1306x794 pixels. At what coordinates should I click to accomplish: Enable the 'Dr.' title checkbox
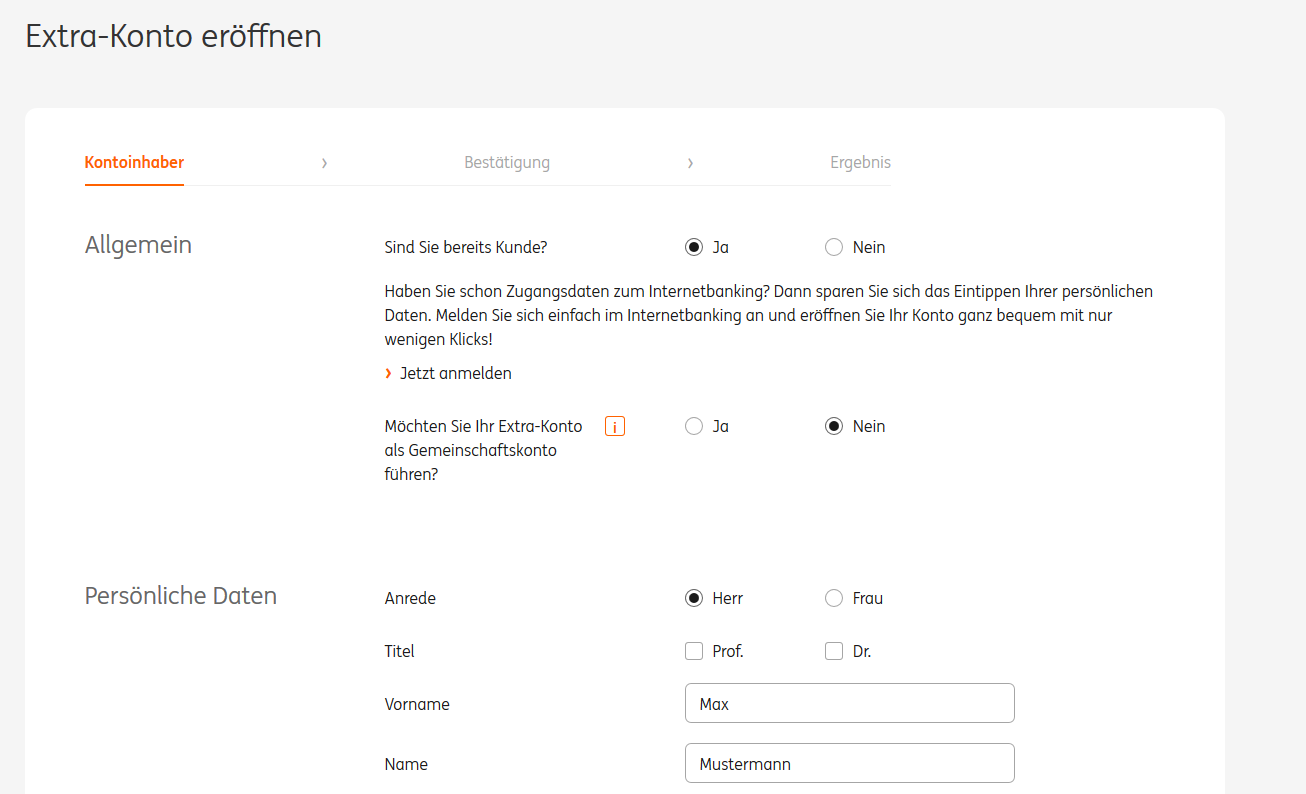click(x=834, y=652)
